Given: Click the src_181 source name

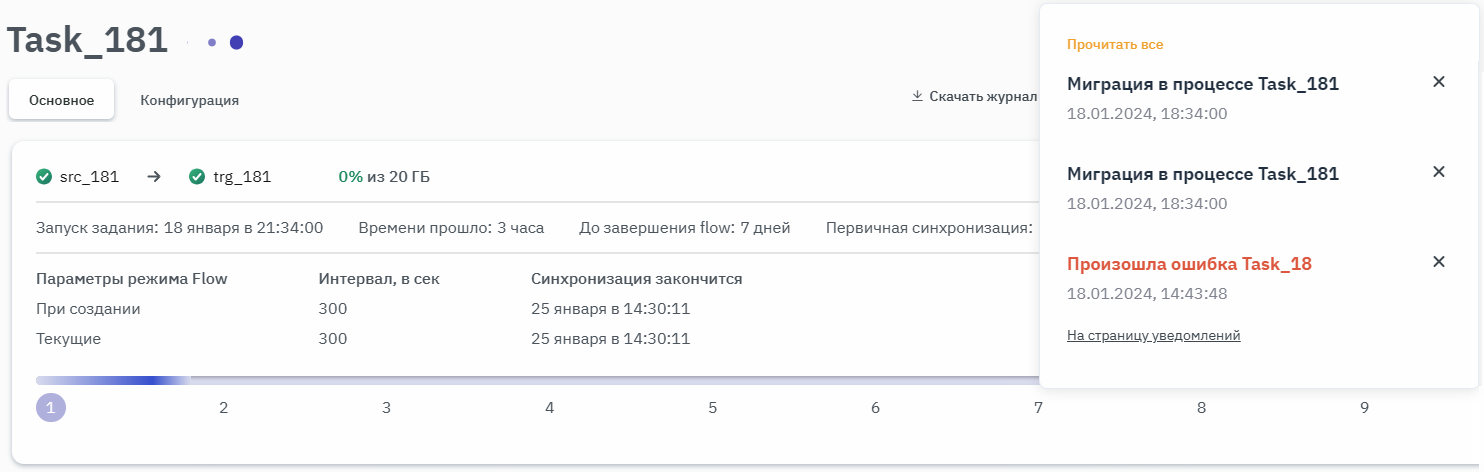Looking at the screenshot, I should 89,177.
